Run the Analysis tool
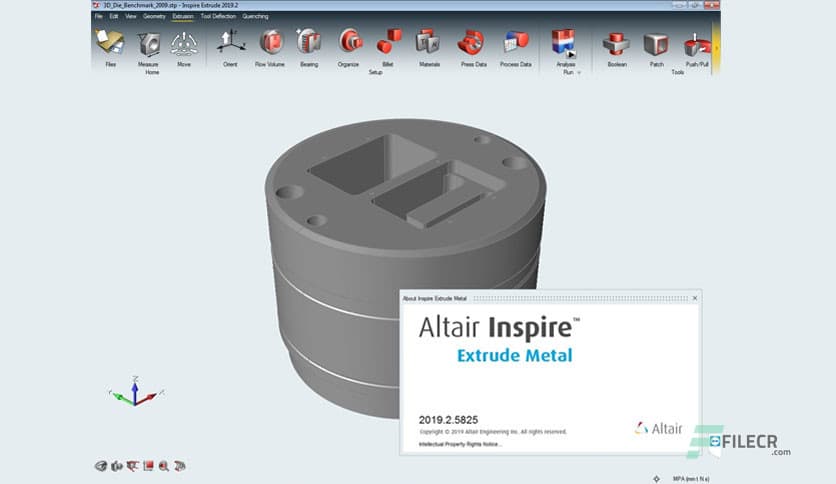The image size is (836, 484). (564, 43)
